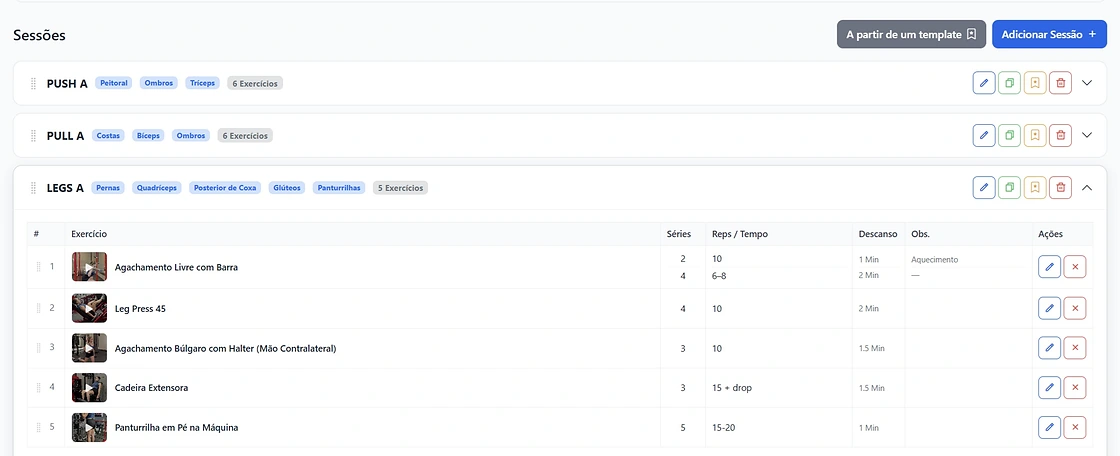This screenshot has height=456, width=1120.
Task: Play the Agachamento Búlgaro video thumbnail
Action: (x=89, y=348)
